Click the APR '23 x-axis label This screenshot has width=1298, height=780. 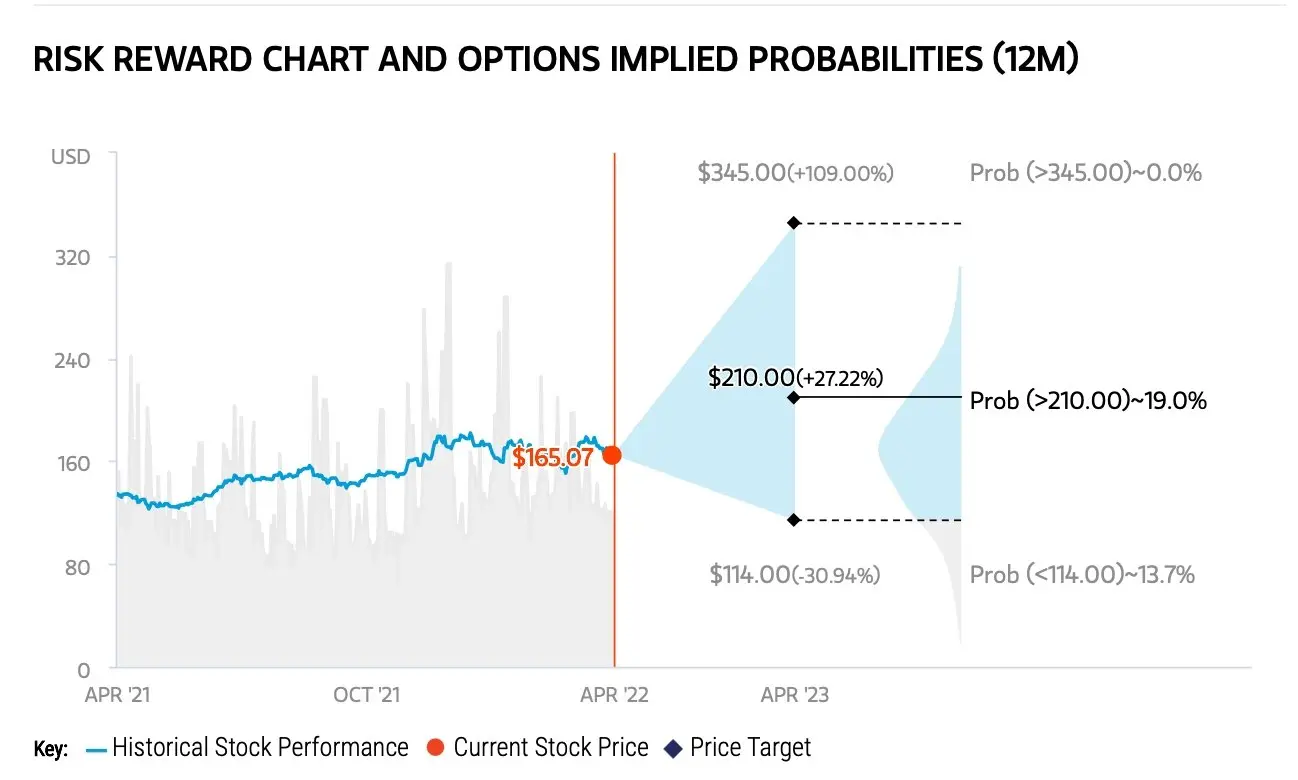(795, 694)
